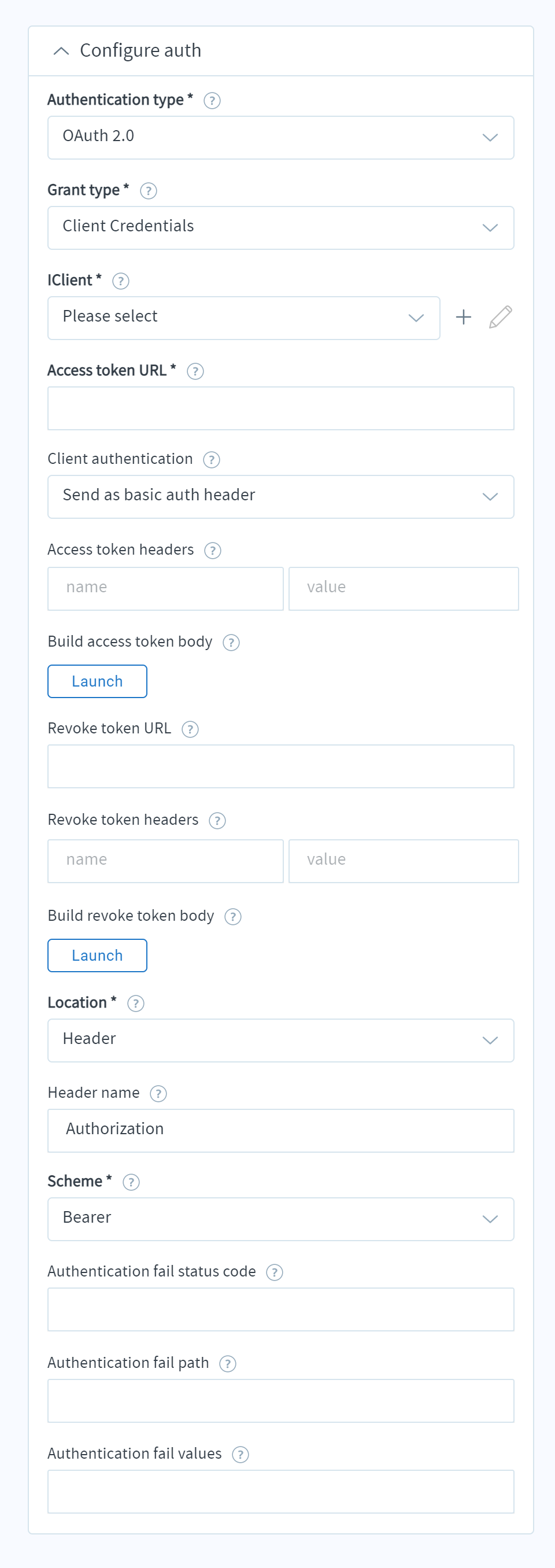Click the Authentication fail status code field

click(280, 1309)
